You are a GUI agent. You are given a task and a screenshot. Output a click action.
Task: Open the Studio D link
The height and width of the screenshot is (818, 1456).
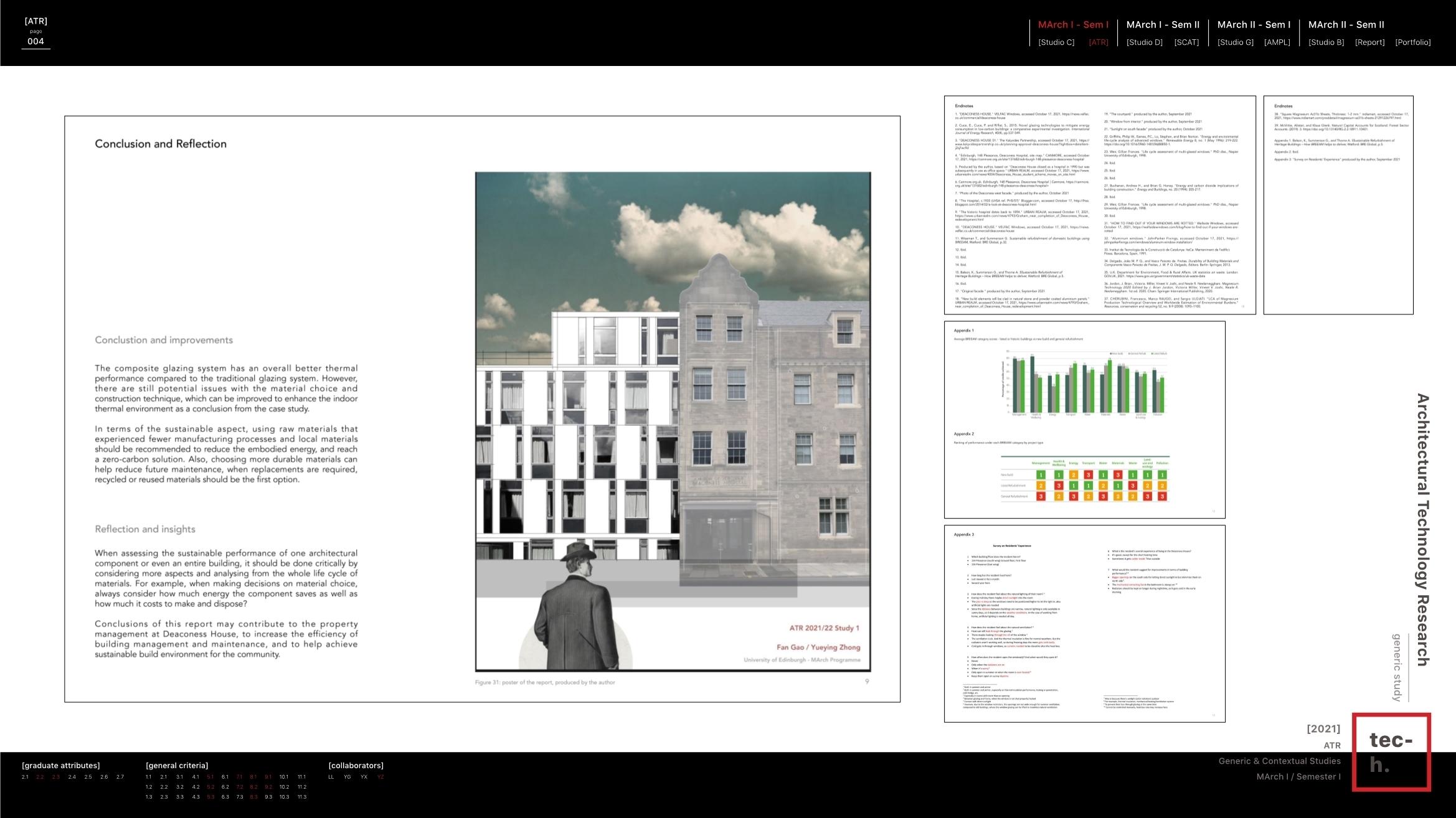[x=1144, y=42]
